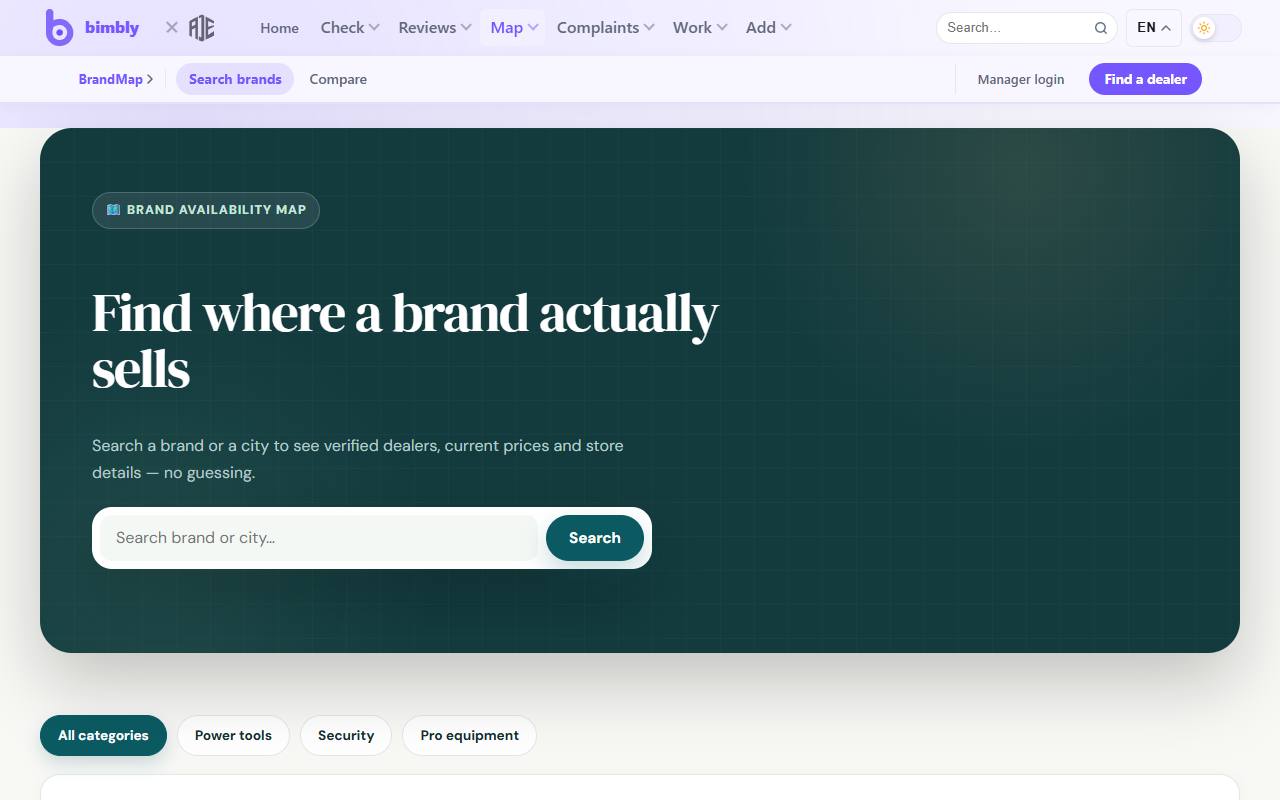
Task: Select the All categories filter
Action: [103, 735]
